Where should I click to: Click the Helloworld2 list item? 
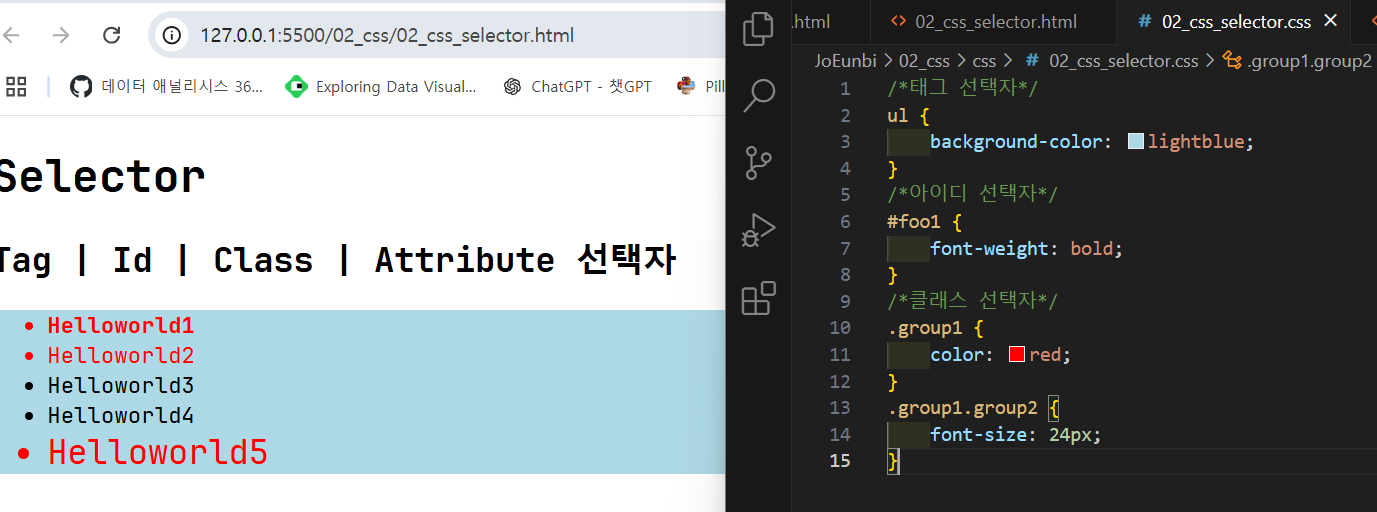[121, 355]
